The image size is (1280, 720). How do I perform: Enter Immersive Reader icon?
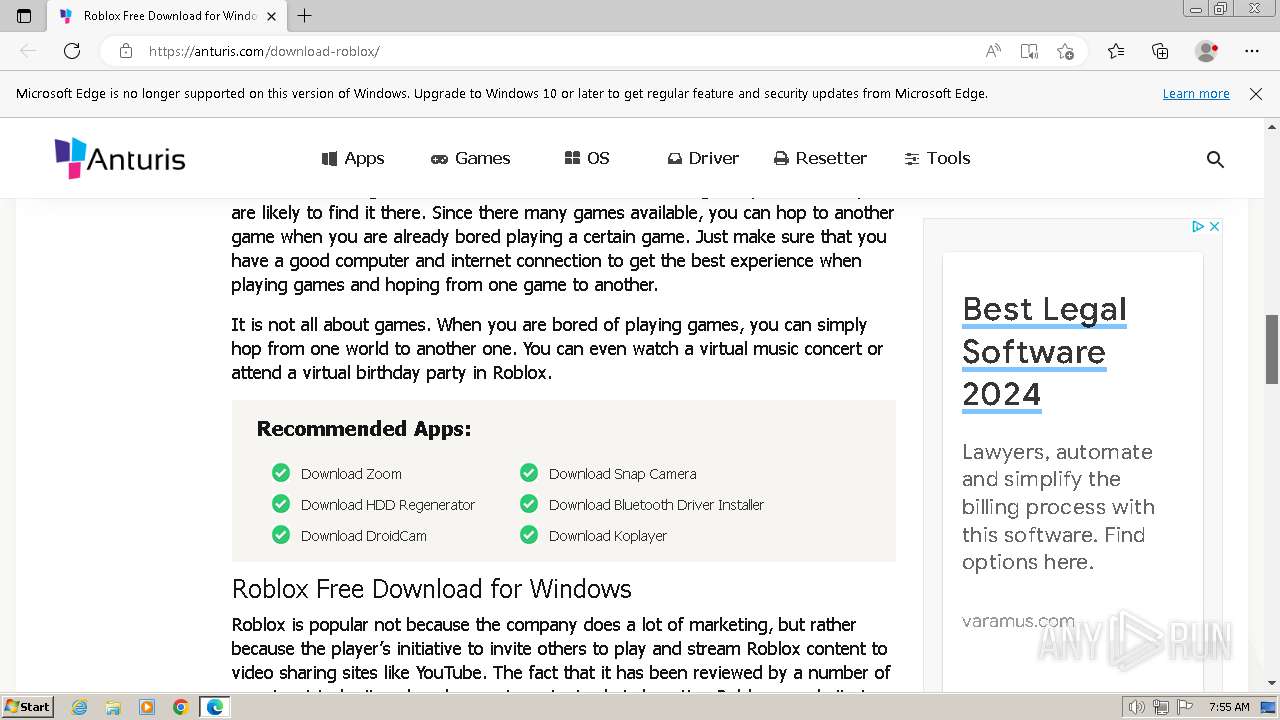1029,51
